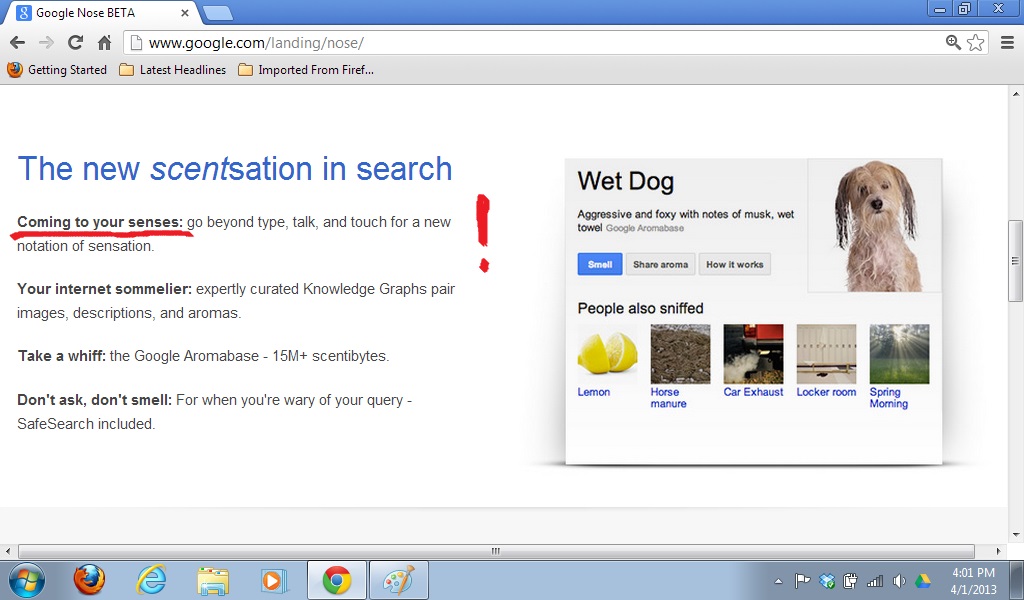Open a new tab button

coord(217,12)
